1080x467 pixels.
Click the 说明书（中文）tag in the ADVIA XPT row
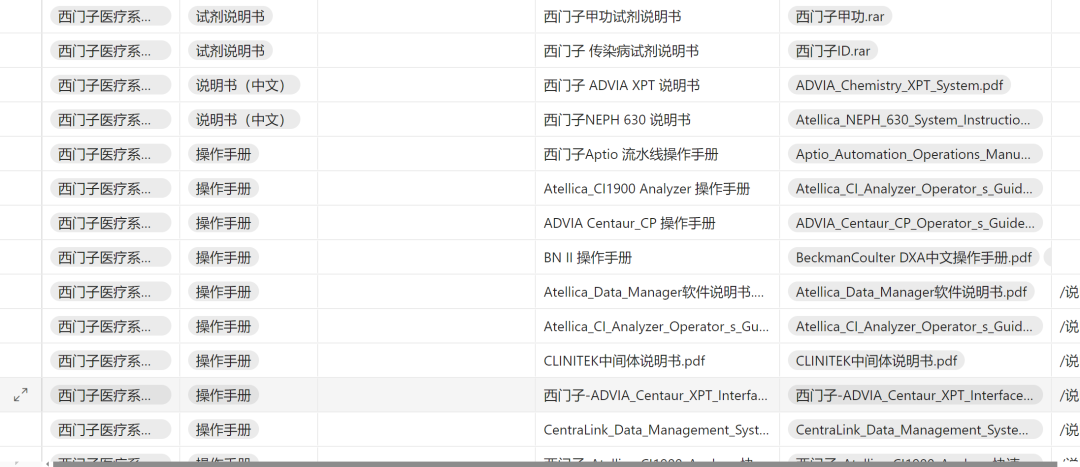(x=244, y=85)
